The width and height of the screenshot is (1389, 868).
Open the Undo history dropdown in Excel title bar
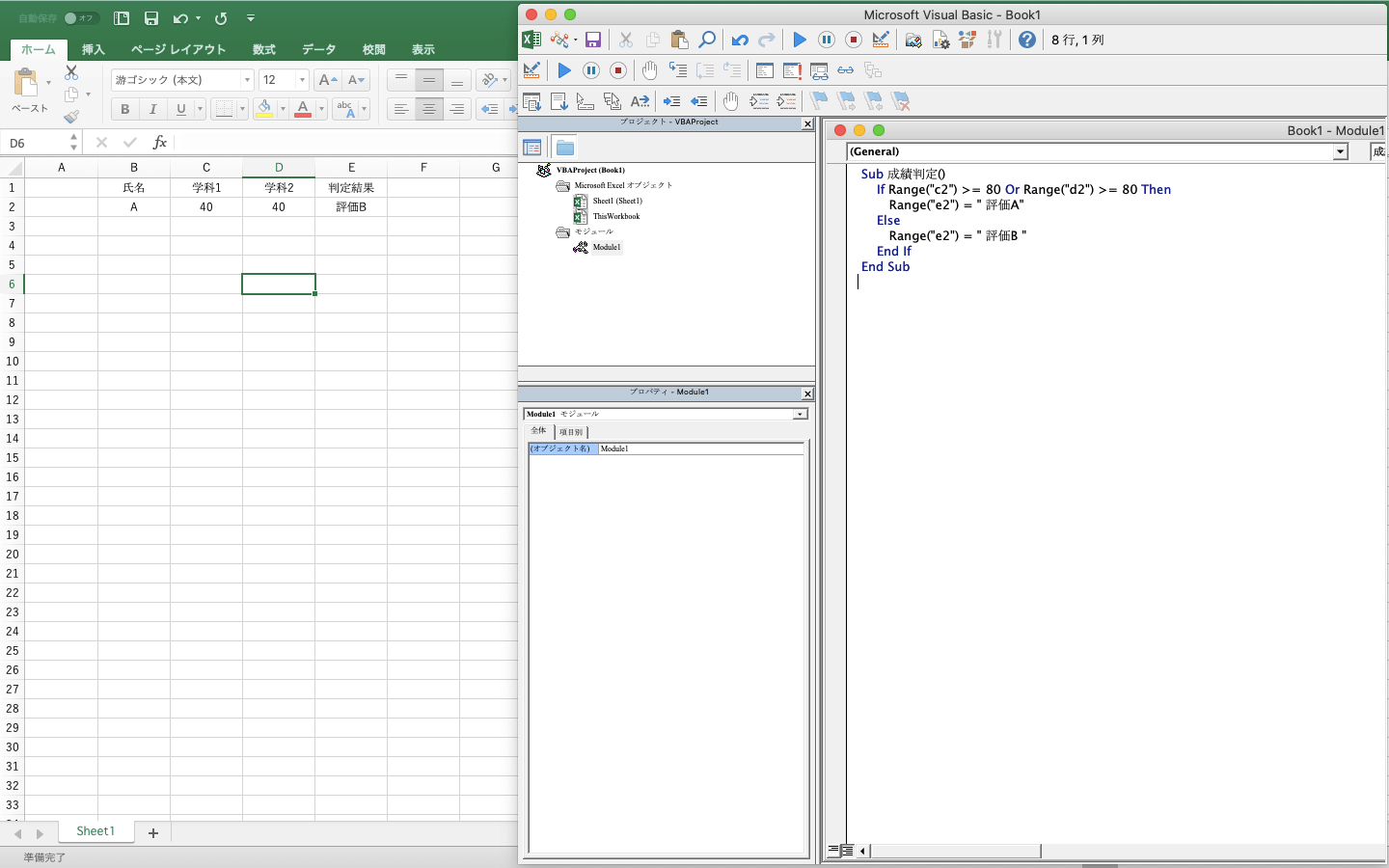[198, 18]
